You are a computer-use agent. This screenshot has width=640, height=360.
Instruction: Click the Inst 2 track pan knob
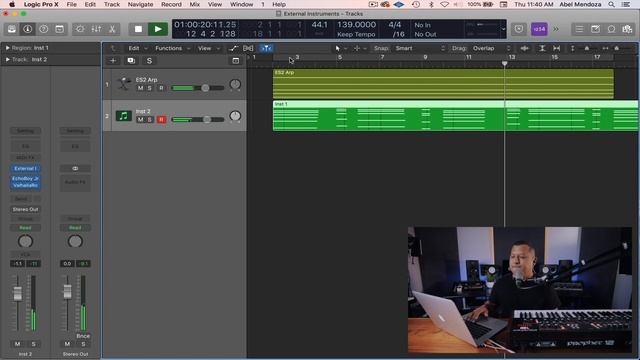tap(235, 116)
